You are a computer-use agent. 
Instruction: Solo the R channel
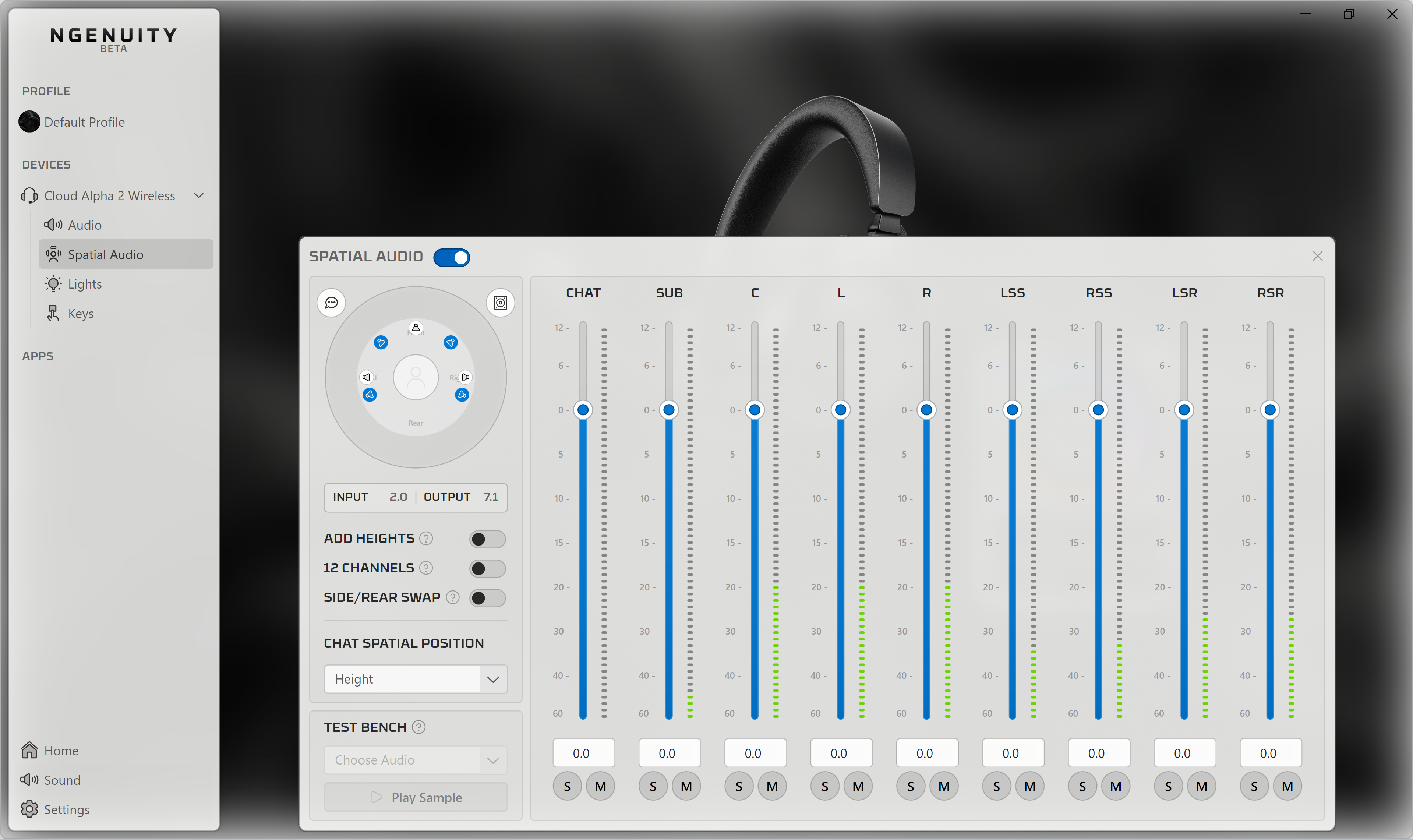point(911,786)
